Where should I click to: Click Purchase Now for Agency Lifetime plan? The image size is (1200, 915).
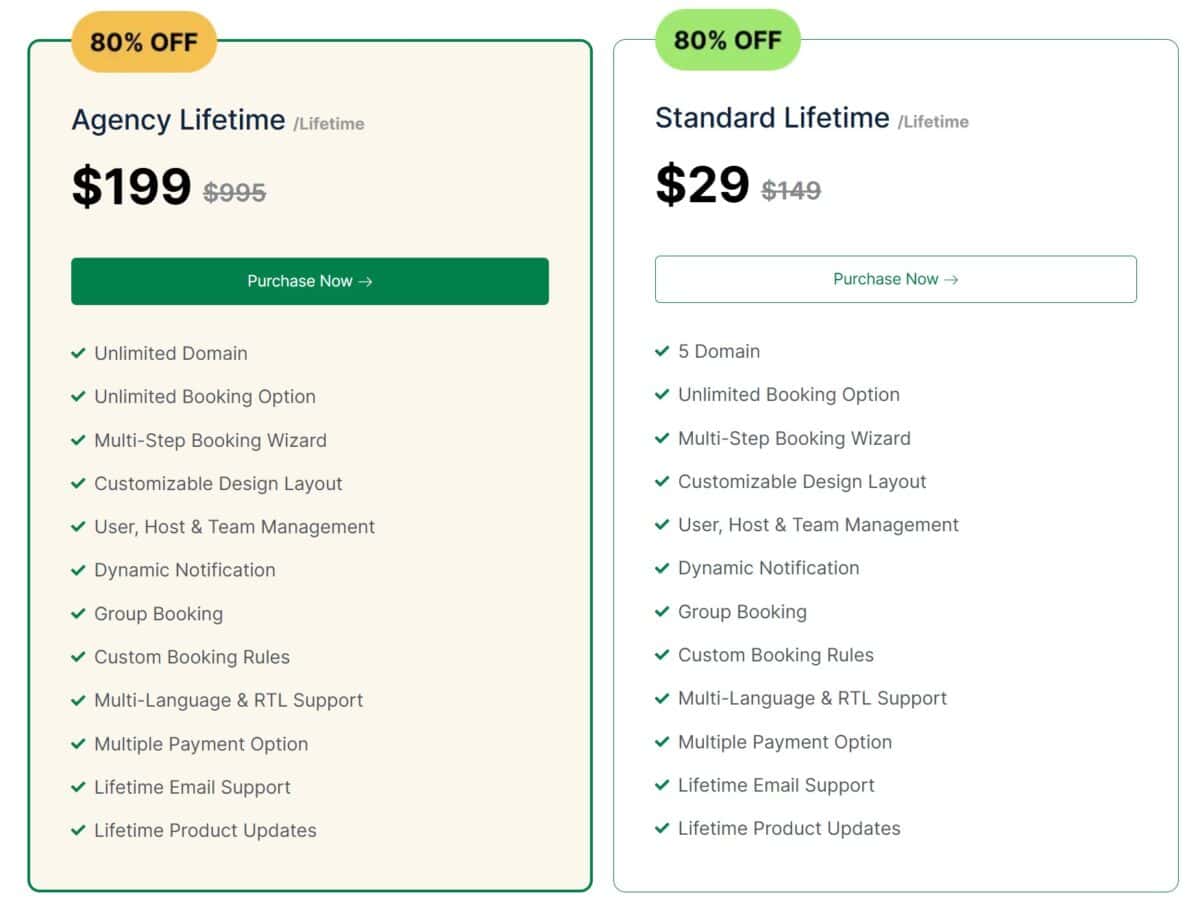pyautogui.click(x=310, y=281)
